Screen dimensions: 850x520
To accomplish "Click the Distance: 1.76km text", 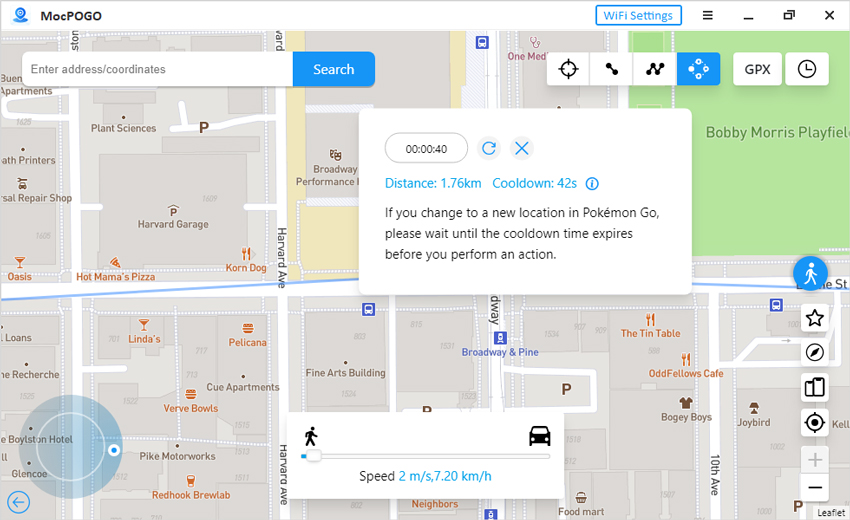I will click(x=433, y=183).
